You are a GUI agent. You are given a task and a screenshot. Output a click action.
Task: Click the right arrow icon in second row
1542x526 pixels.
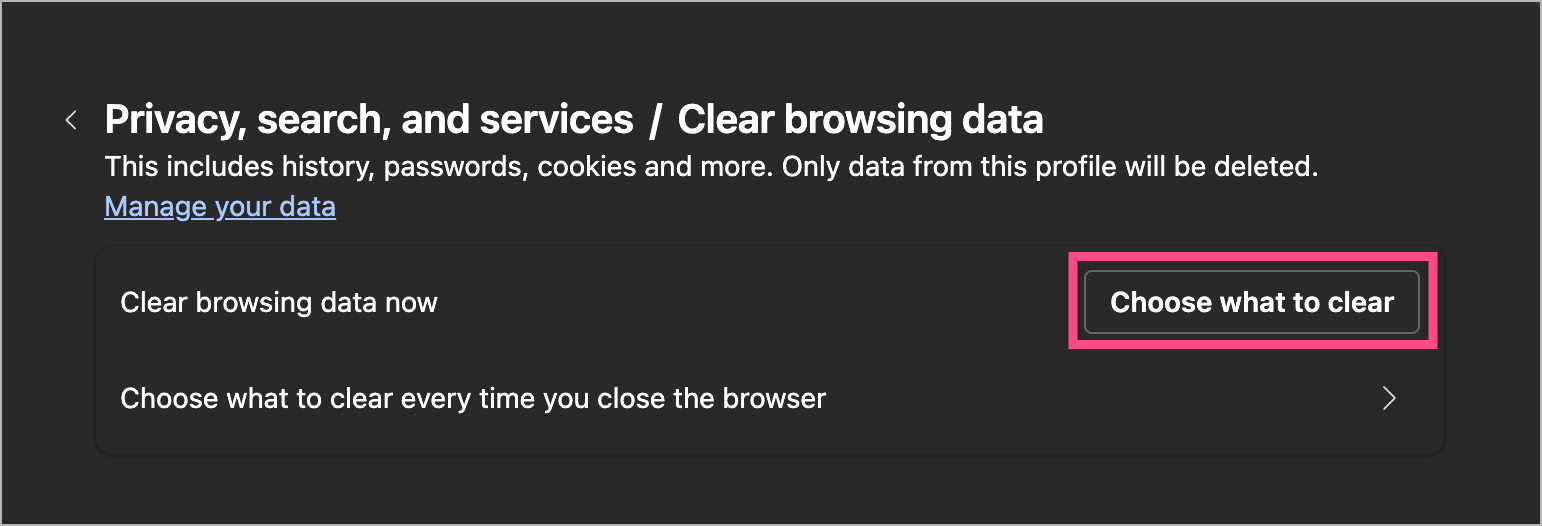point(1388,399)
